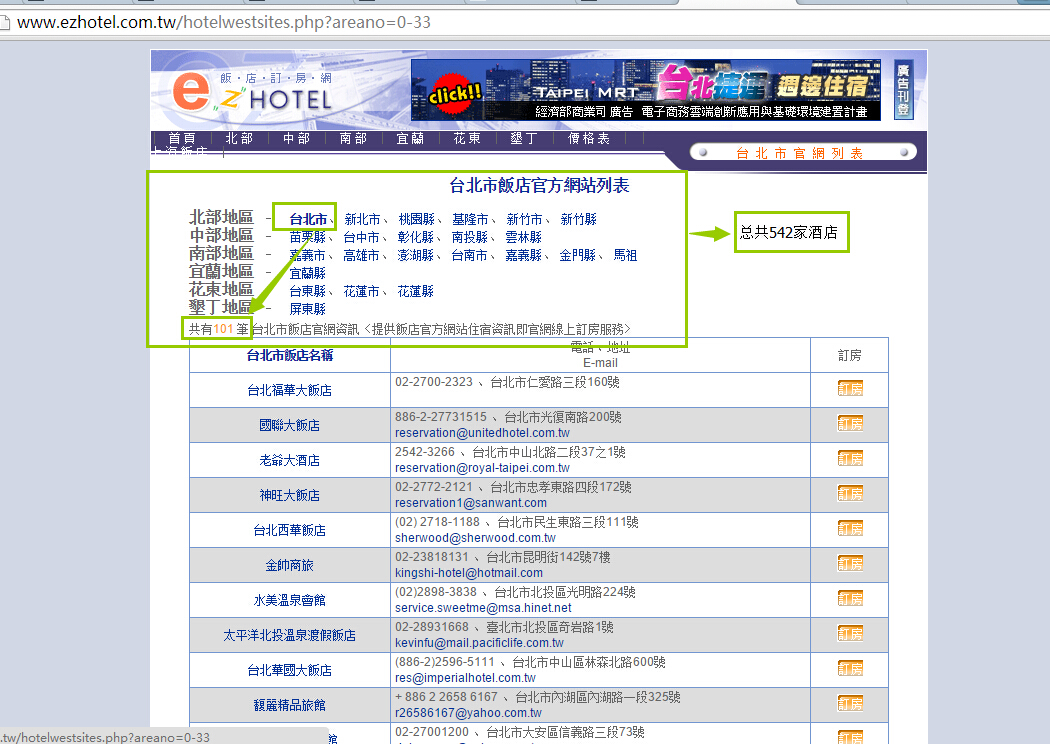The height and width of the screenshot is (744, 1050).
Task: Open 老爺大酒店 hotel link
Action: pyautogui.click(x=289, y=460)
